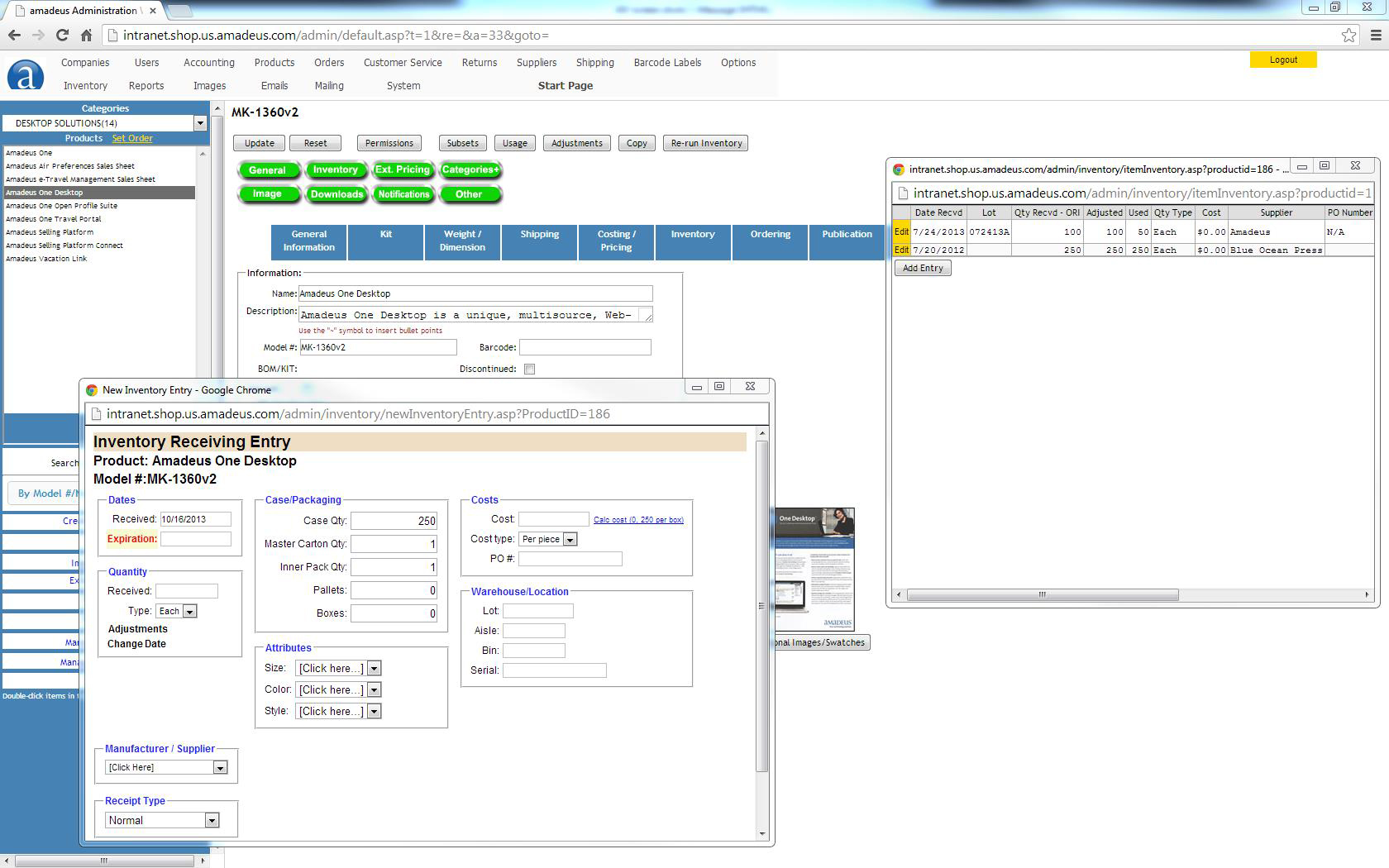Open the Orders menu
This screenshot has height=868, width=1389.
point(329,62)
